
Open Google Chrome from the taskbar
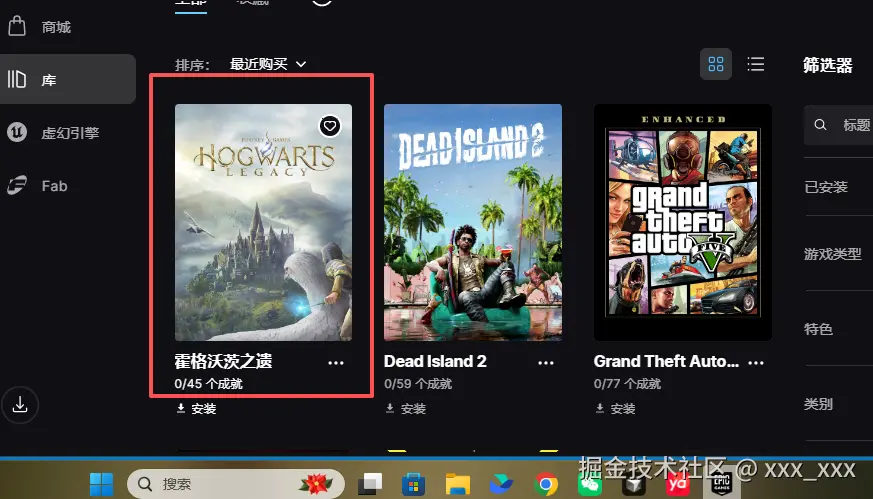546,484
